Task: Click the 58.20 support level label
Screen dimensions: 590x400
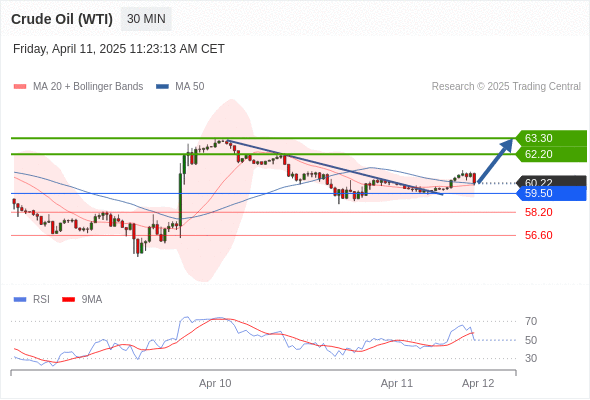Action: tap(538, 212)
